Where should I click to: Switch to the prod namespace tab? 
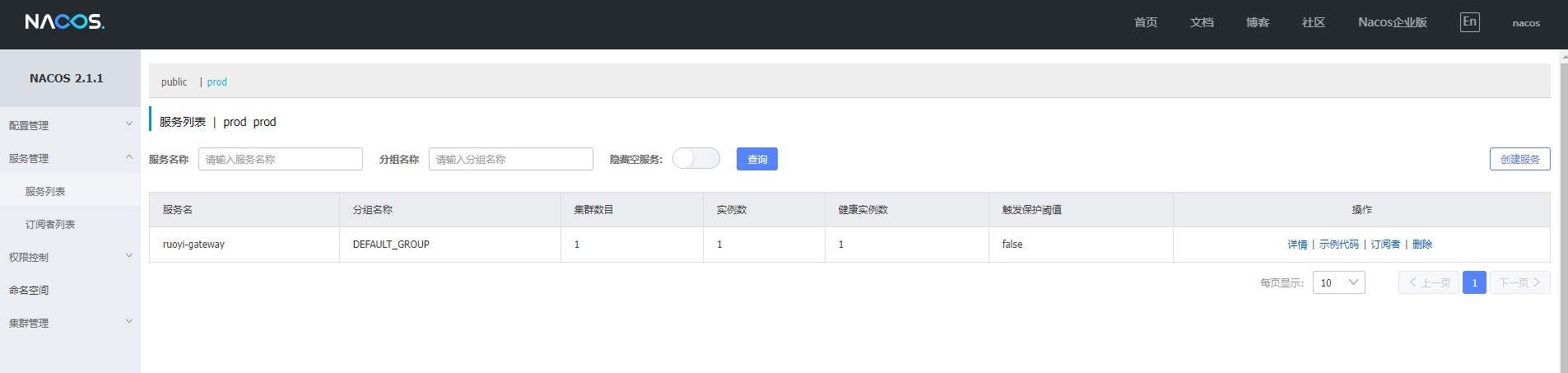[217, 82]
